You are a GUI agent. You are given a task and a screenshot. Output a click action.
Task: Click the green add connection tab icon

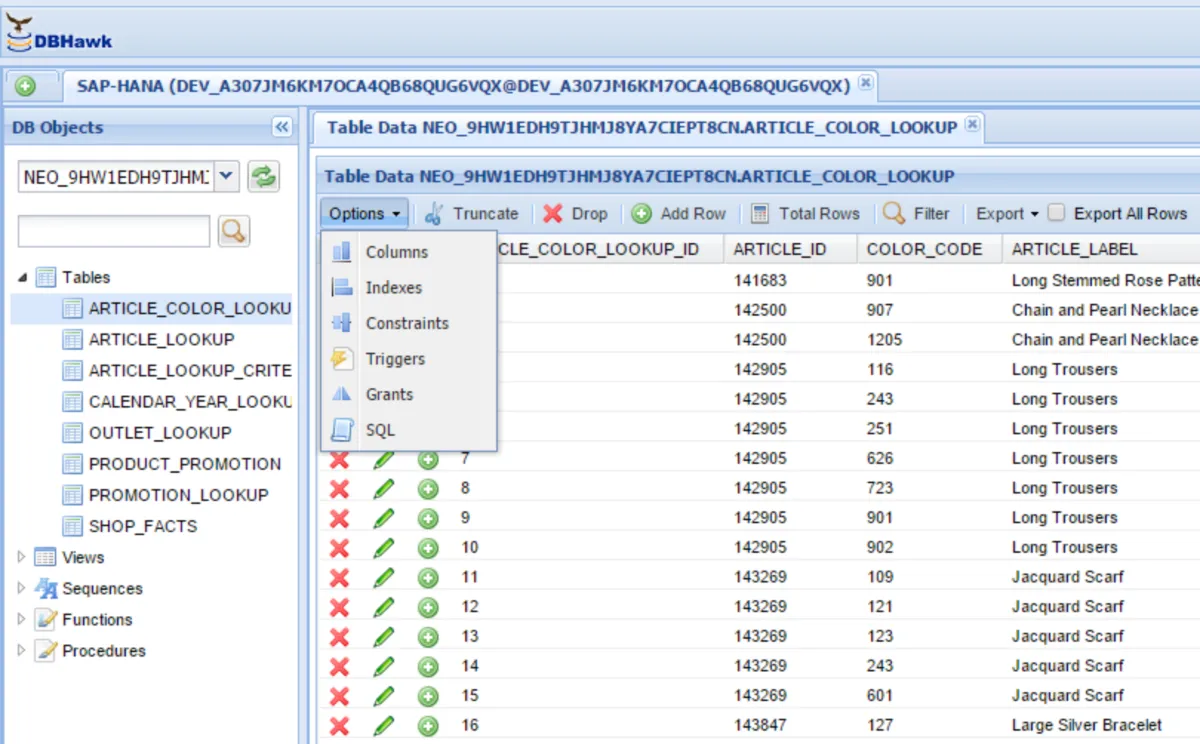coord(25,86)
